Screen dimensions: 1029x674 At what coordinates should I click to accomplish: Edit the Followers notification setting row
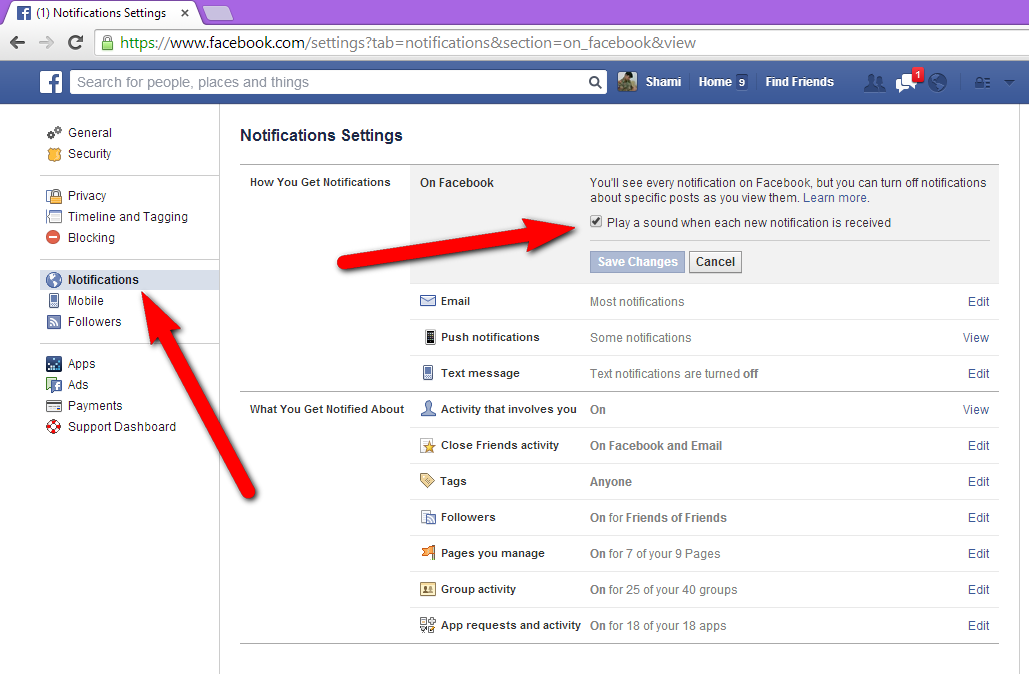click(978, 518)
